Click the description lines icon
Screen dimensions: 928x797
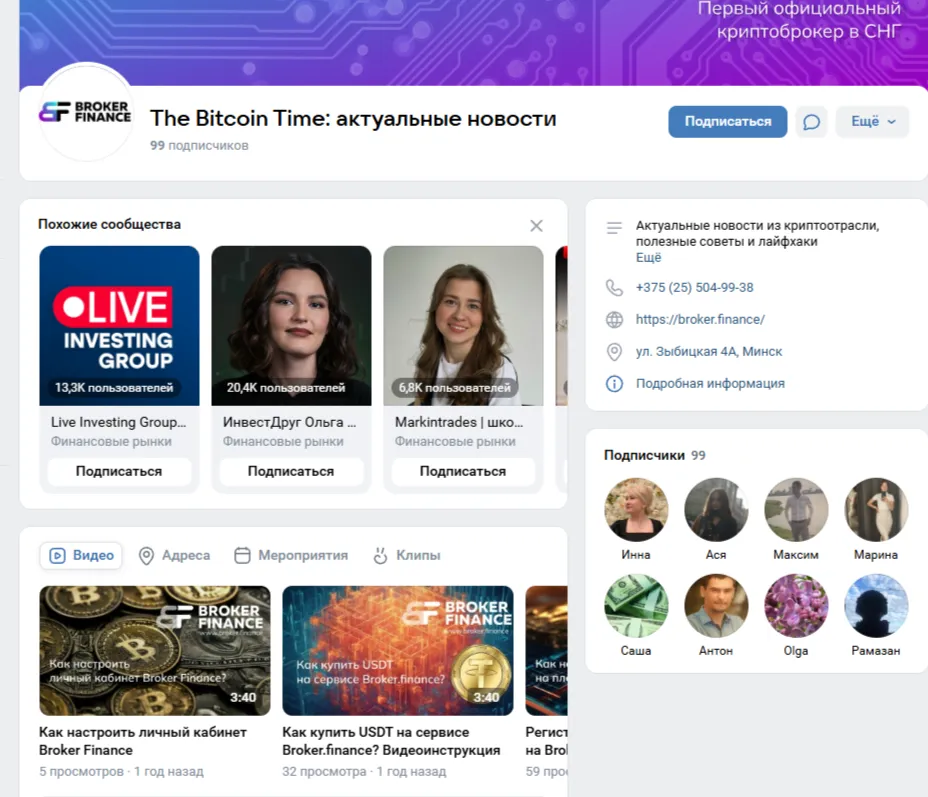pyautogui.click(x=614, y=228)
